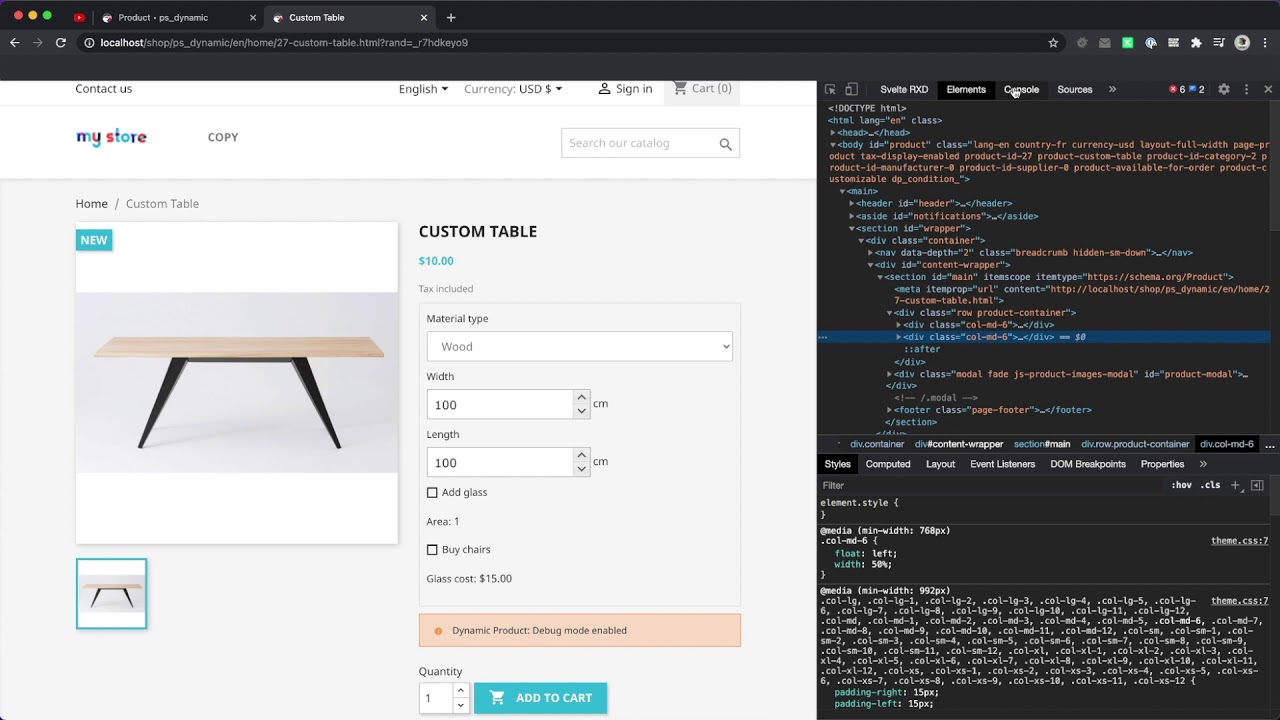1280x720 pixels.
Task: Enable the Add glass checkbox
Action: click(x=432, y=492)
